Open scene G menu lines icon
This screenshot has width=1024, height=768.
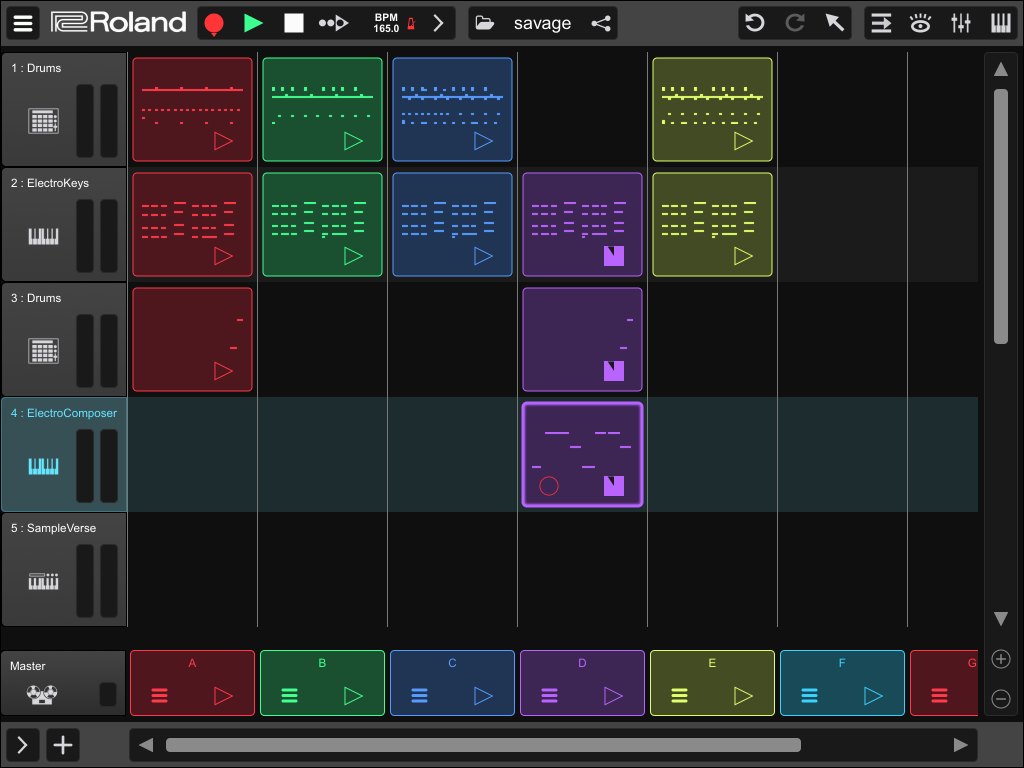click(x=939, y=696)
